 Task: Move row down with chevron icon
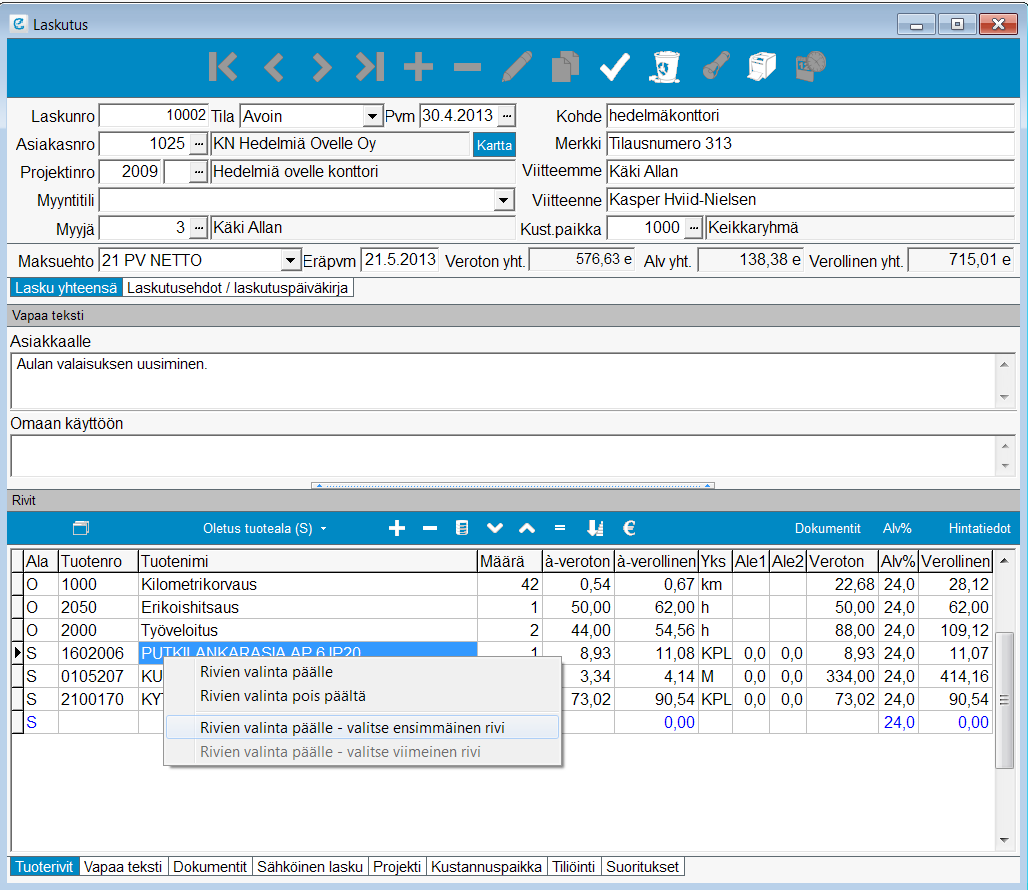495,528
